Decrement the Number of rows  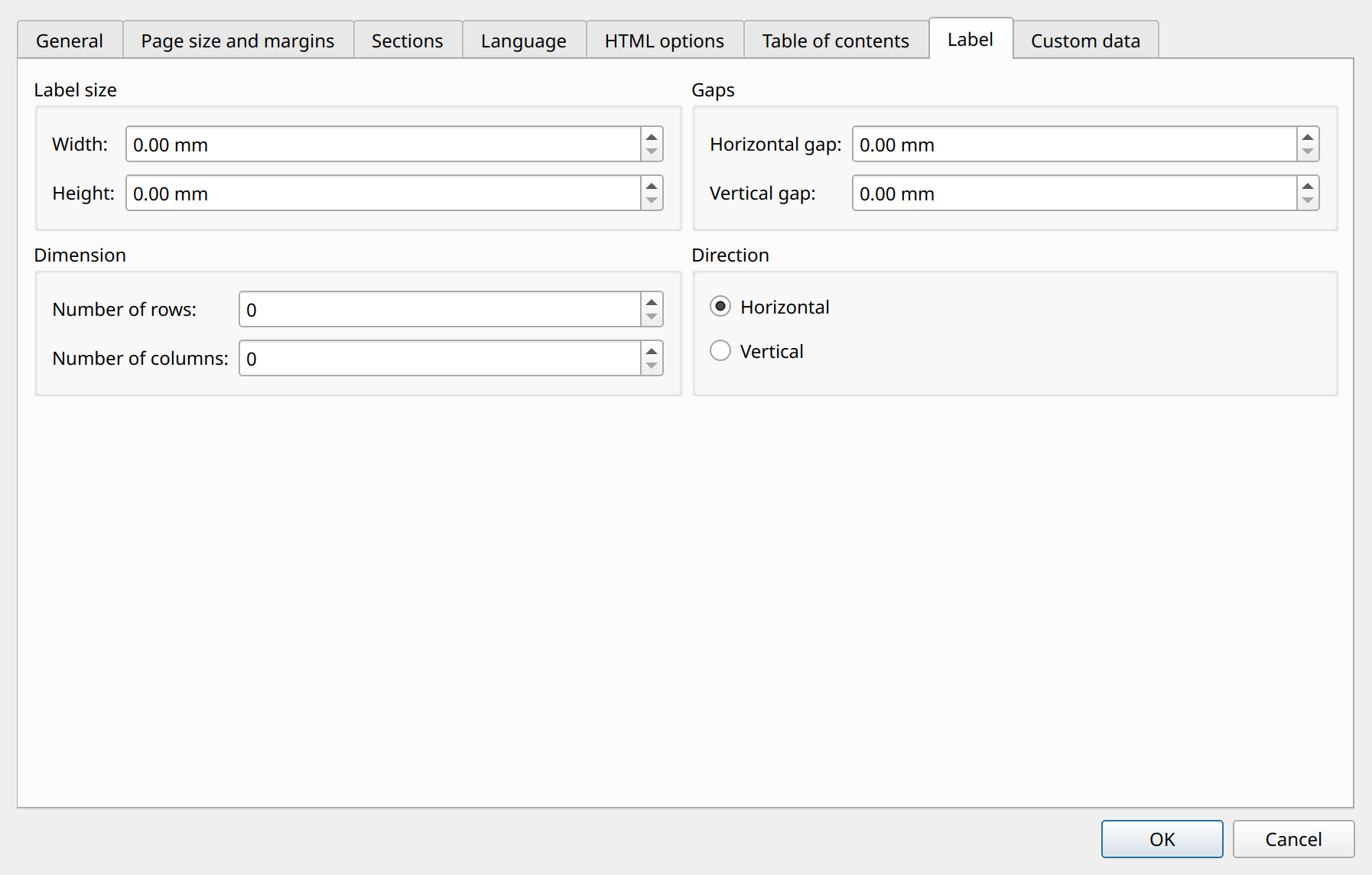(x=652, y=317)
